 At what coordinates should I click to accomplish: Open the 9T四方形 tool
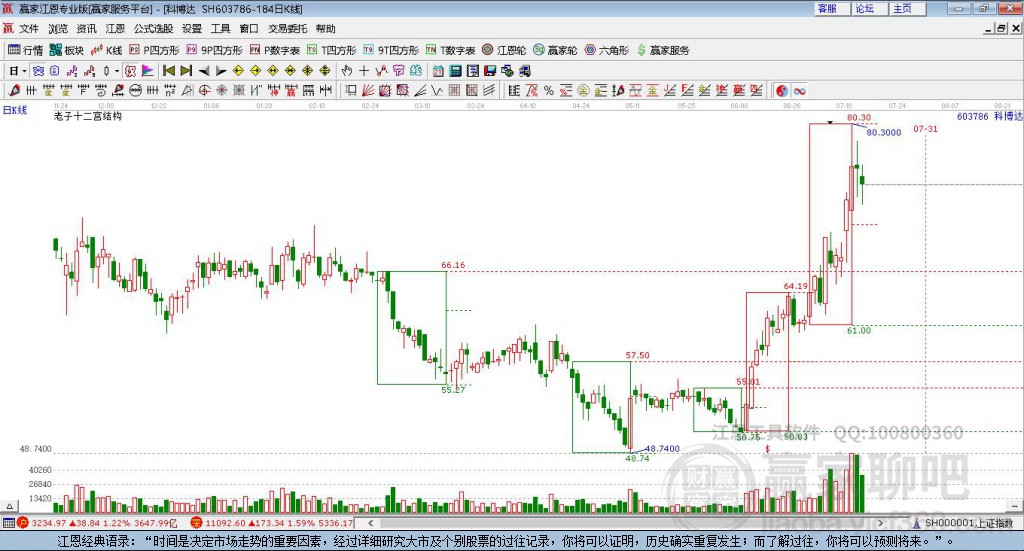click(391, 50)
